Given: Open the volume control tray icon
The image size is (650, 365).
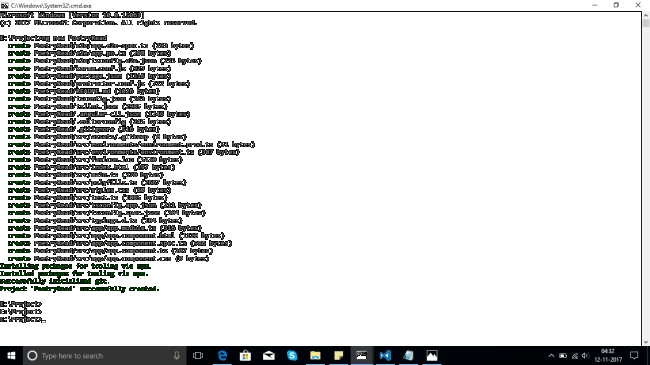Looking at the screenshot, I should click(585, 355).
